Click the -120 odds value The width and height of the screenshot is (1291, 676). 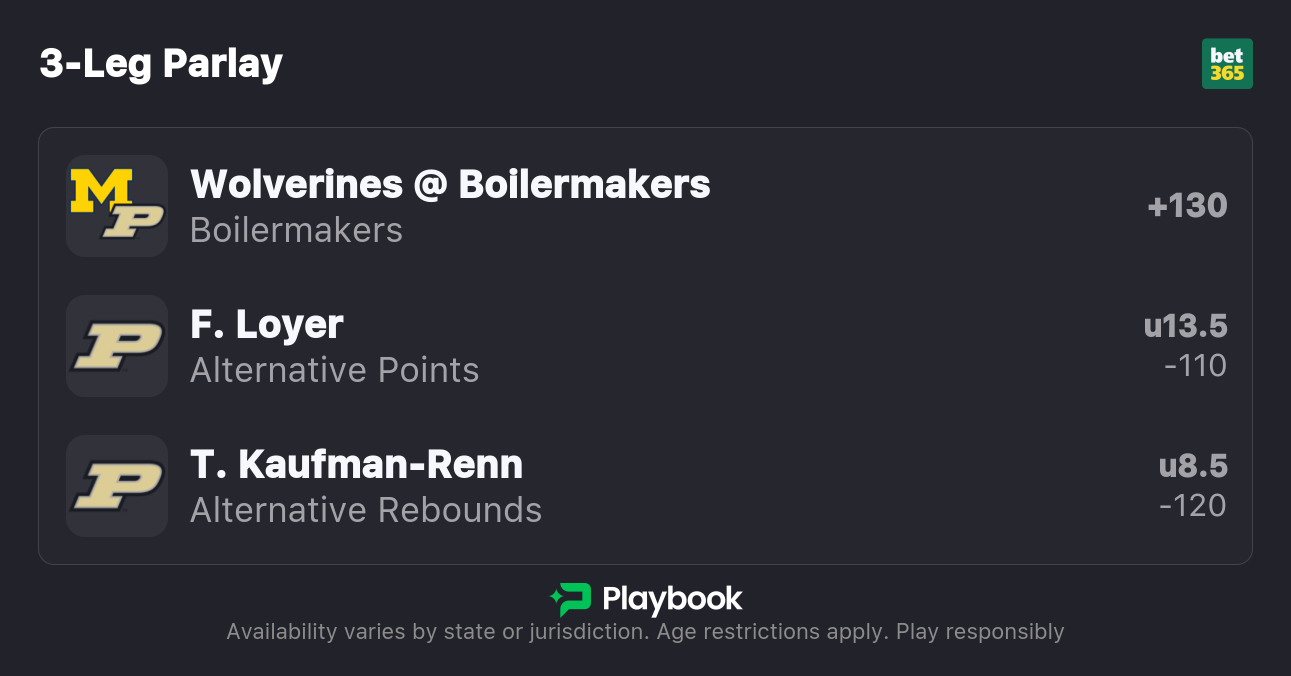coord(1192,506)
